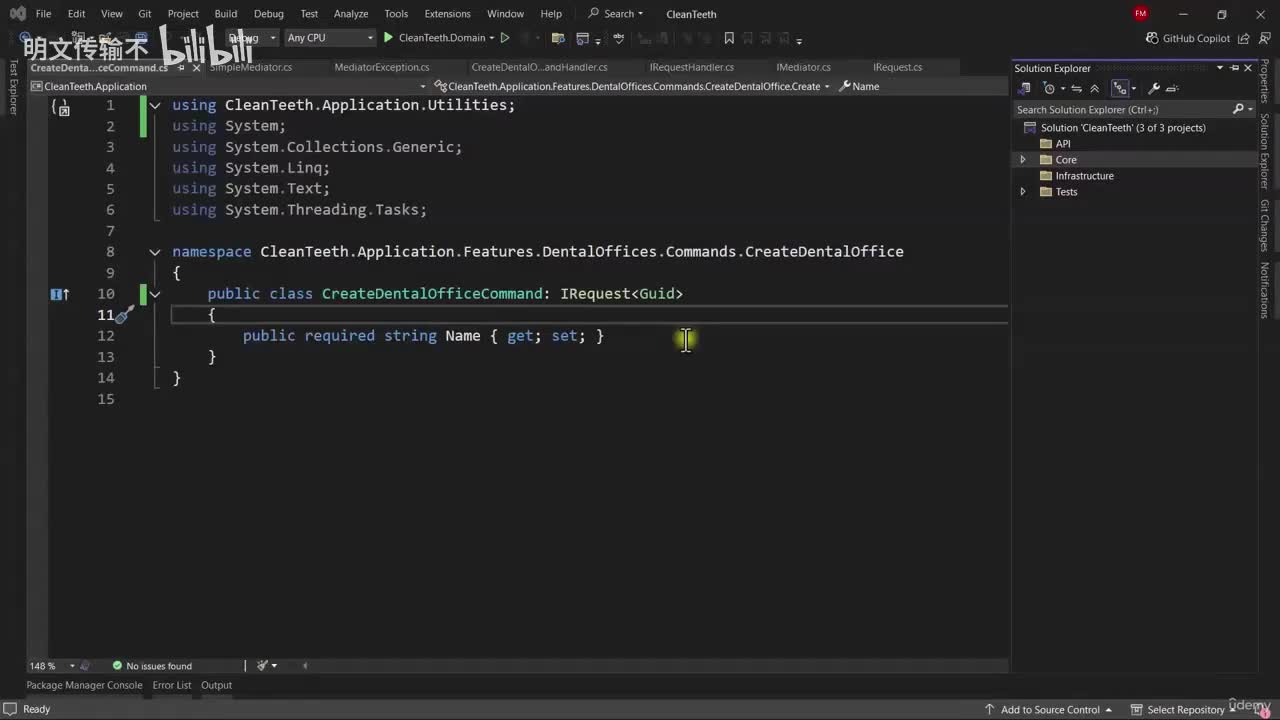
Task: Click the spell checker abc icon
Action: pyautogui.click(x=619, y=38)
